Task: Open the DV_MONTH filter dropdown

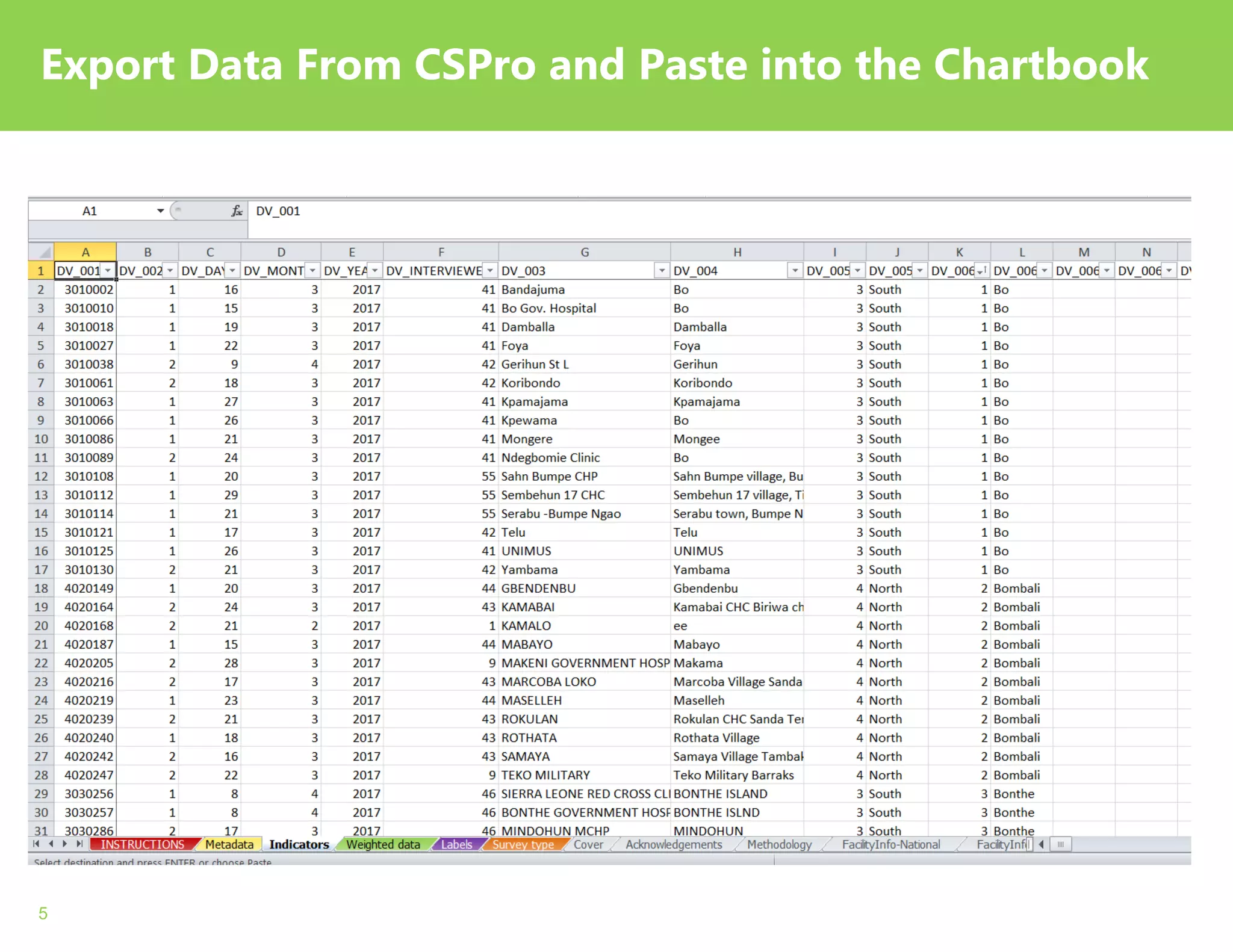Action: click(x=312, y=271)
